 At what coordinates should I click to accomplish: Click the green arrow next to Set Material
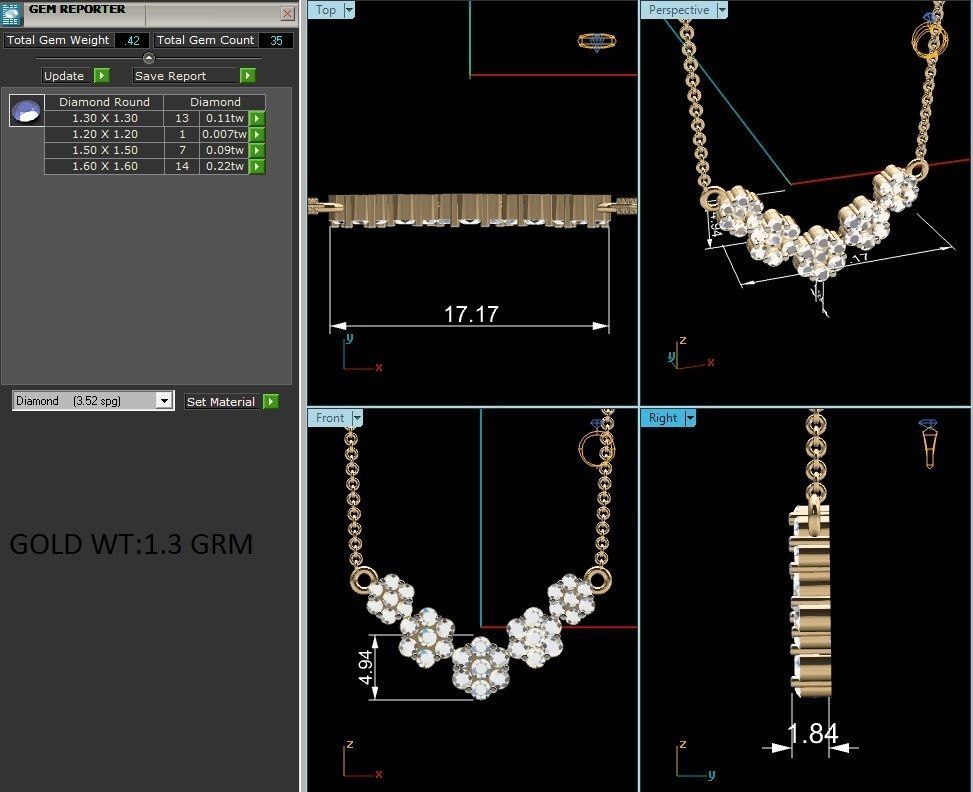[x=271, y=402]
